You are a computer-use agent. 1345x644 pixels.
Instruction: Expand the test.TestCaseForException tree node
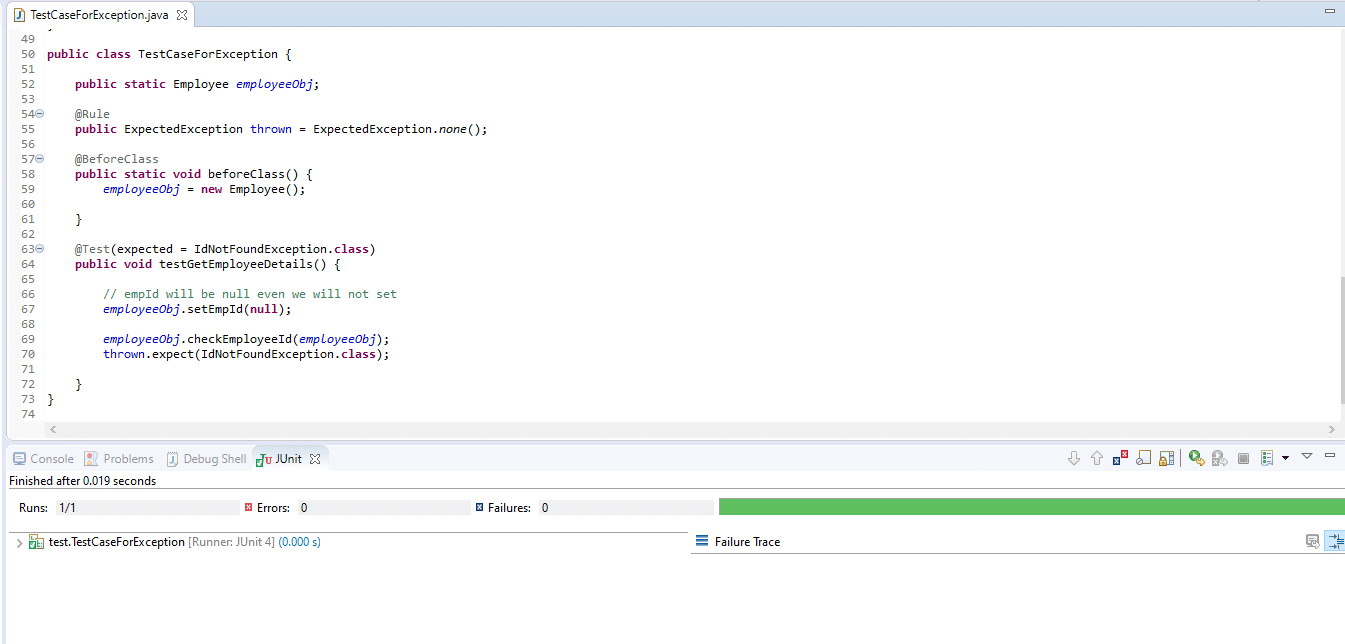(x=19, y=542)
